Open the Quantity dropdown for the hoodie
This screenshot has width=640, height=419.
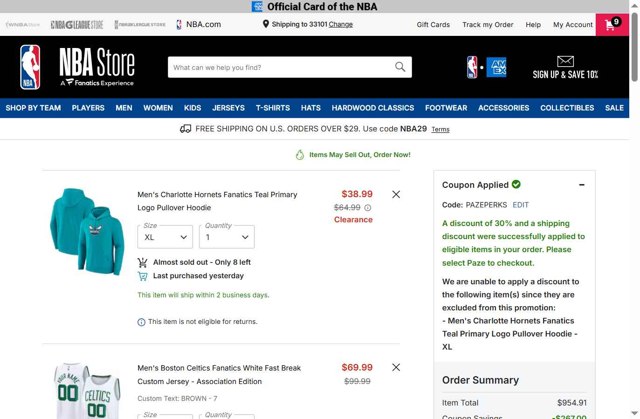[x=227, y=237]
